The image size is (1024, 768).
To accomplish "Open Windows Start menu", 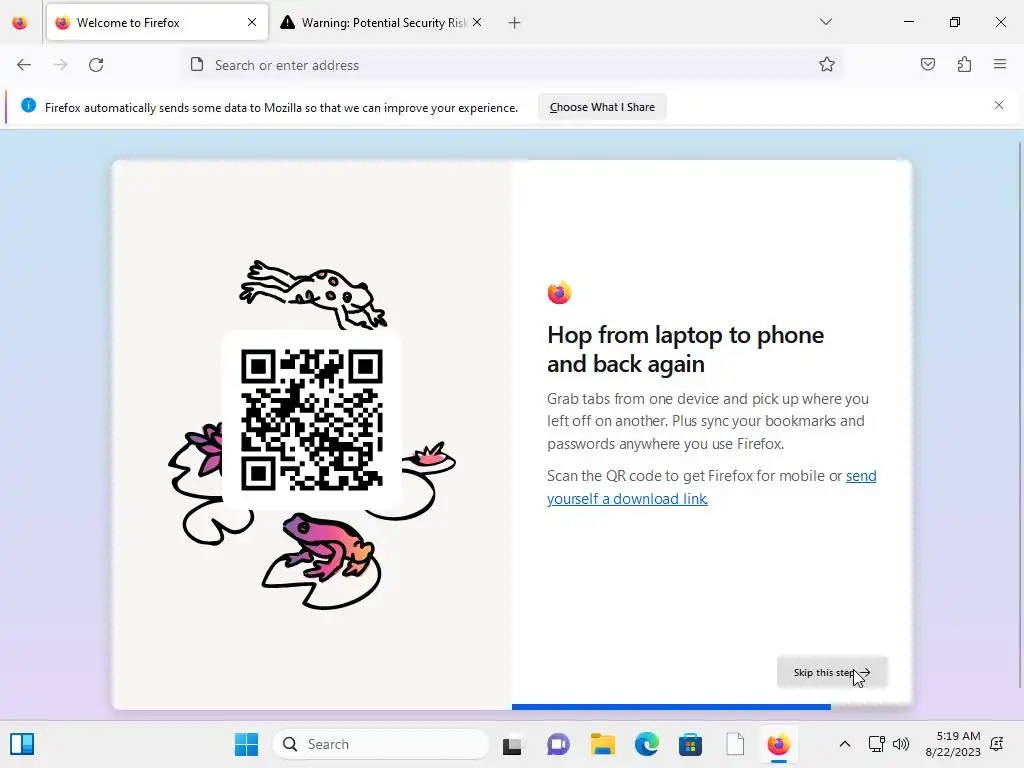I will pos(246,744).
